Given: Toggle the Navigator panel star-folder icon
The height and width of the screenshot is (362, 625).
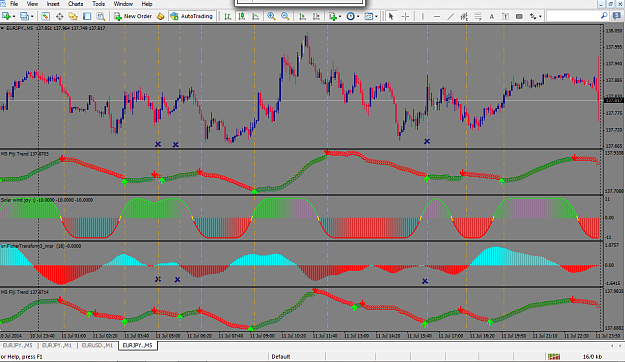Looking at the screenshot, I should pos(73,16).
